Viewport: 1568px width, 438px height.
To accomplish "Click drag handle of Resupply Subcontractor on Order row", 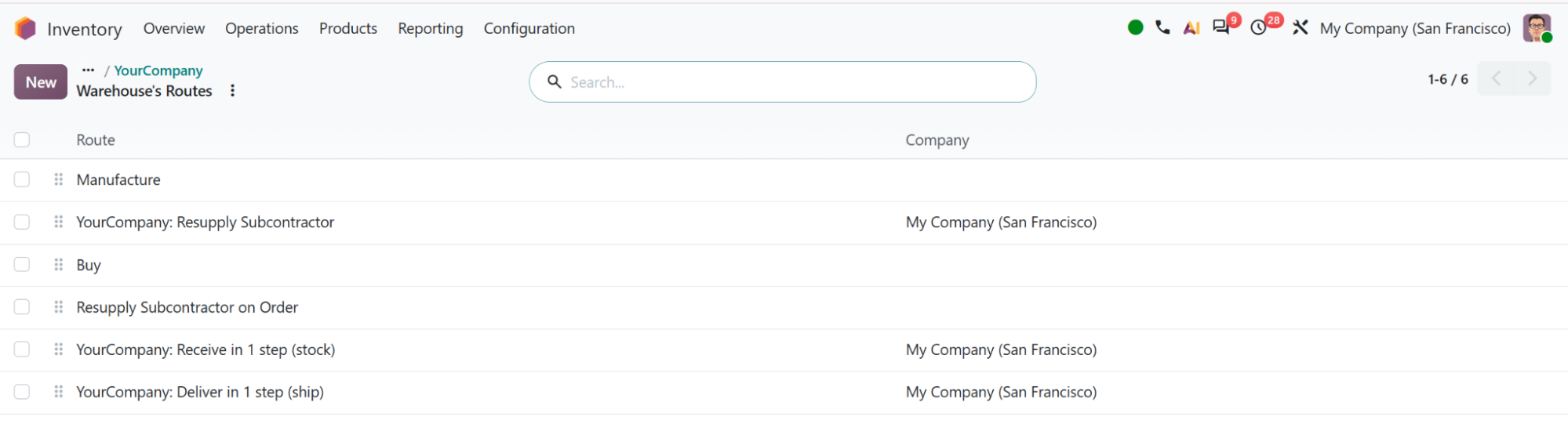I will (x=58, y=307).
